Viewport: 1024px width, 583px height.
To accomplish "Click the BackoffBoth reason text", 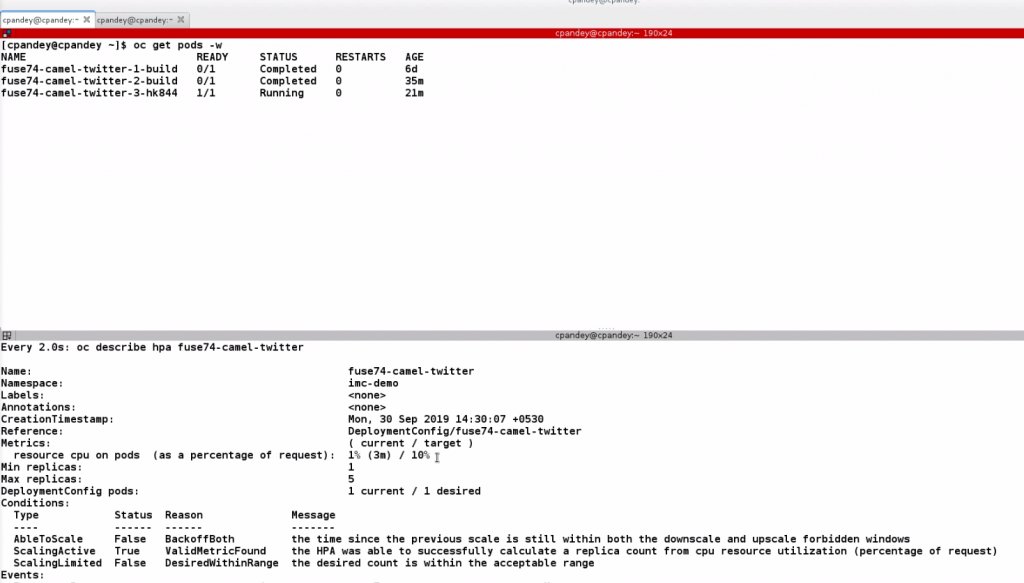I will [x=199, y=539].
